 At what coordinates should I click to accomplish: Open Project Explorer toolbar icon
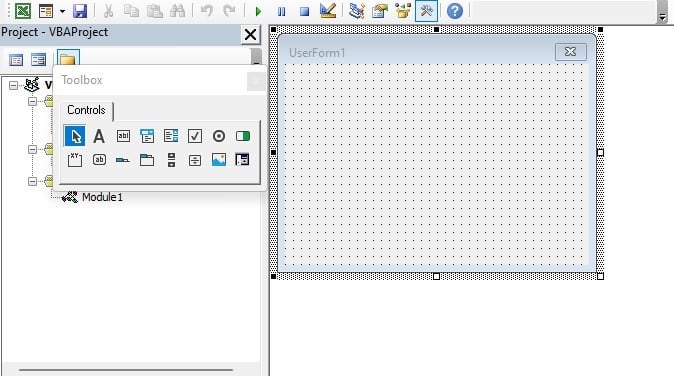[356, 11]
